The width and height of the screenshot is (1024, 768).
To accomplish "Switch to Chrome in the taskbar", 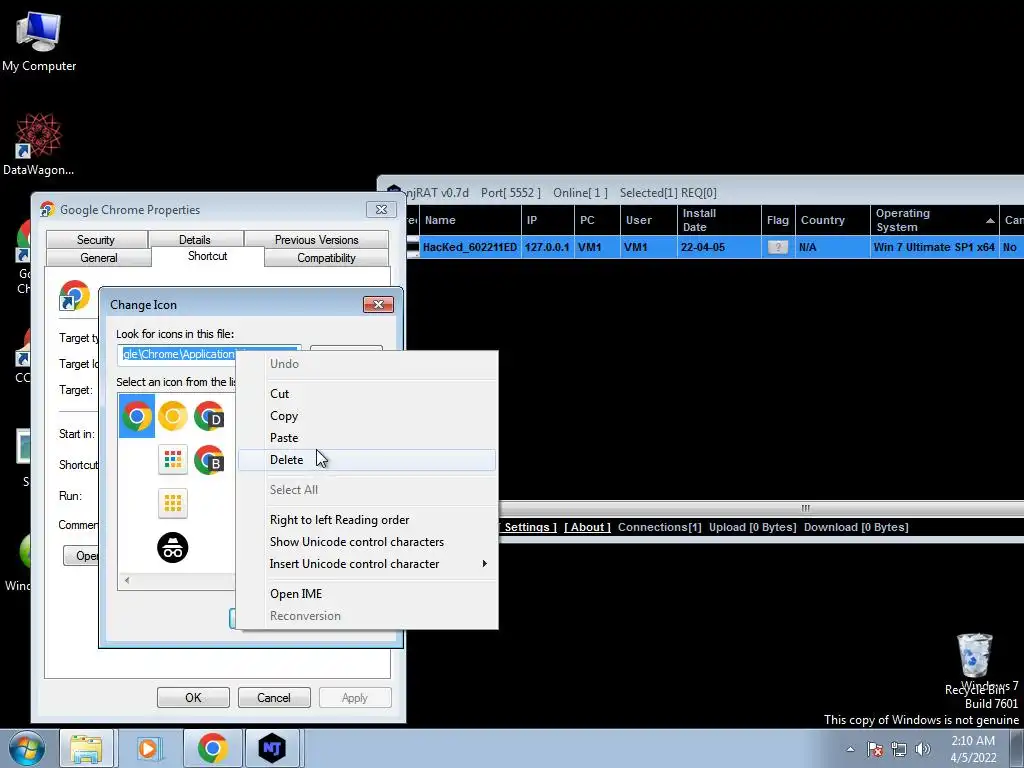I will pyautogui.click(x=212, y=748).
